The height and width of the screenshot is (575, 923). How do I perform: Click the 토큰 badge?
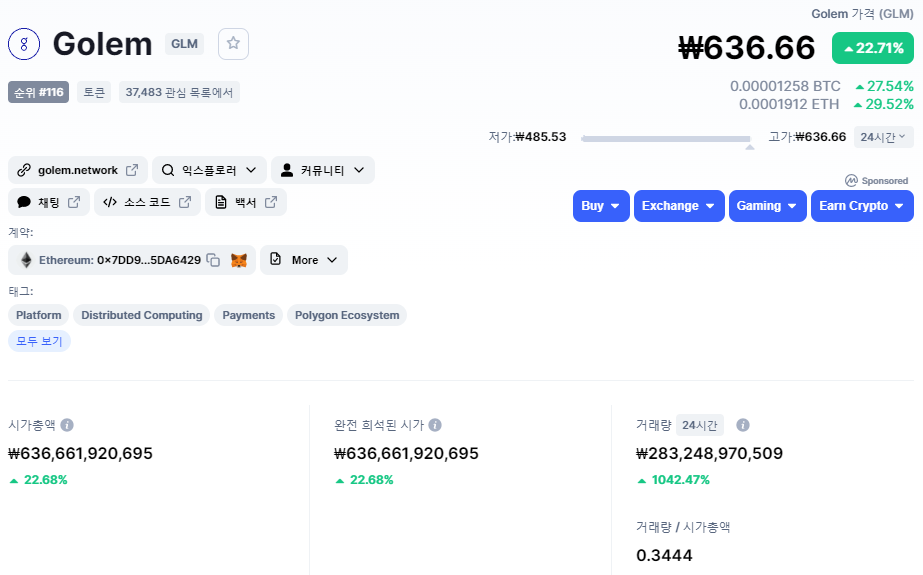pyautogui.click(x=94, y=92)
